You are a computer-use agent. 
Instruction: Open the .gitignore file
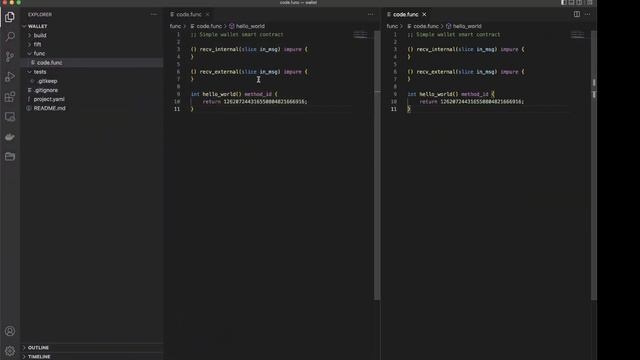(92, 90)
